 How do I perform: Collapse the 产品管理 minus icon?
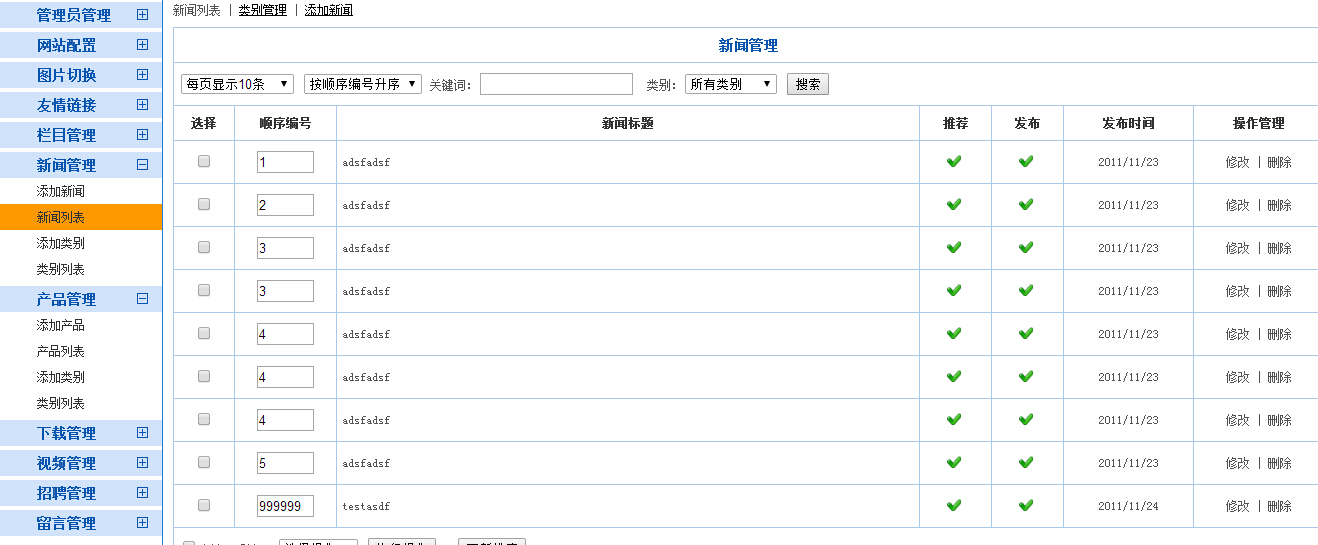pyautogui.click(x=142, y=299)
